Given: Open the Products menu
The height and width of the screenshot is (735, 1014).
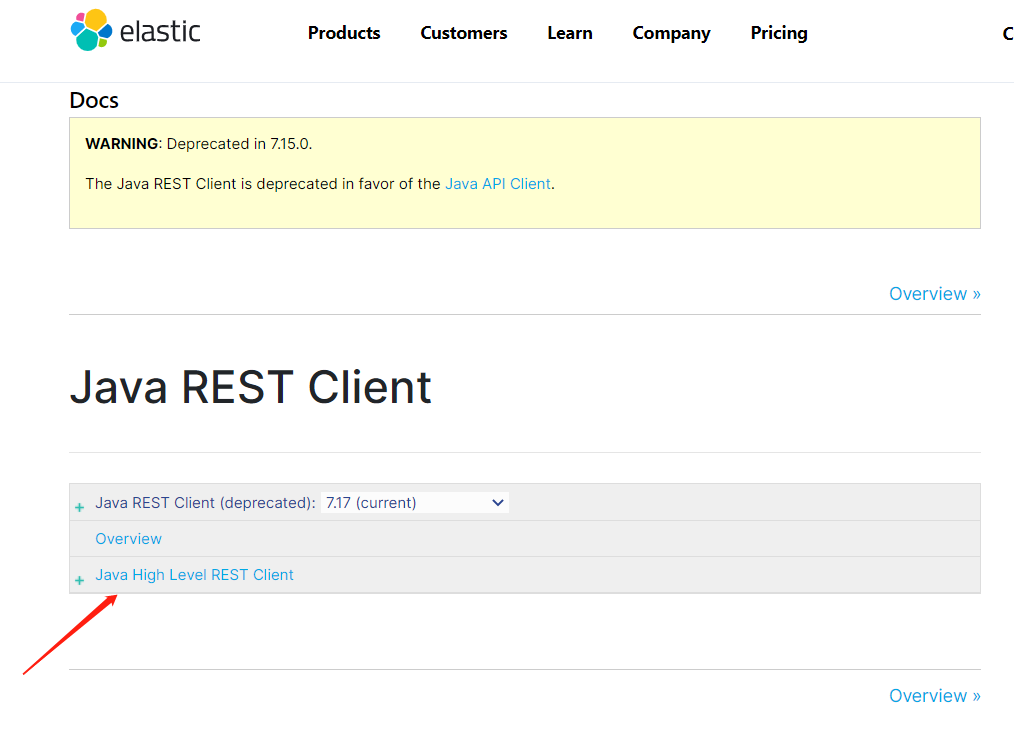Looking at the screenshot, I should click(344, 33).
